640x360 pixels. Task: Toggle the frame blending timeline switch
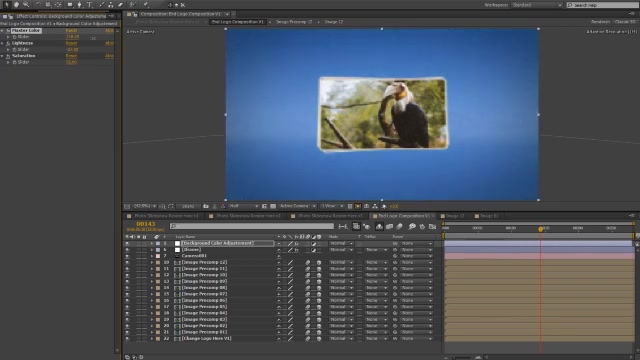pyautogui.click(x=389, y=226)
